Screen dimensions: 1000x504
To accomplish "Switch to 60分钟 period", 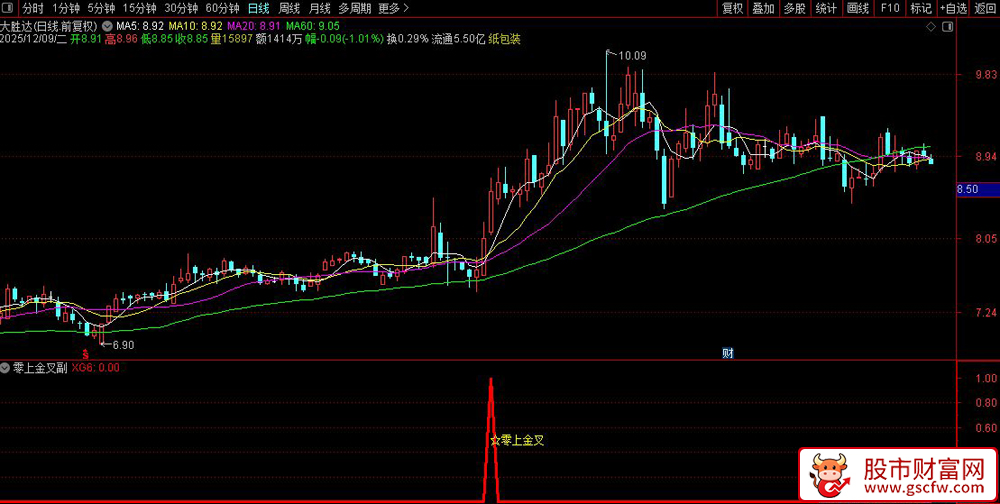I will 223,8.
